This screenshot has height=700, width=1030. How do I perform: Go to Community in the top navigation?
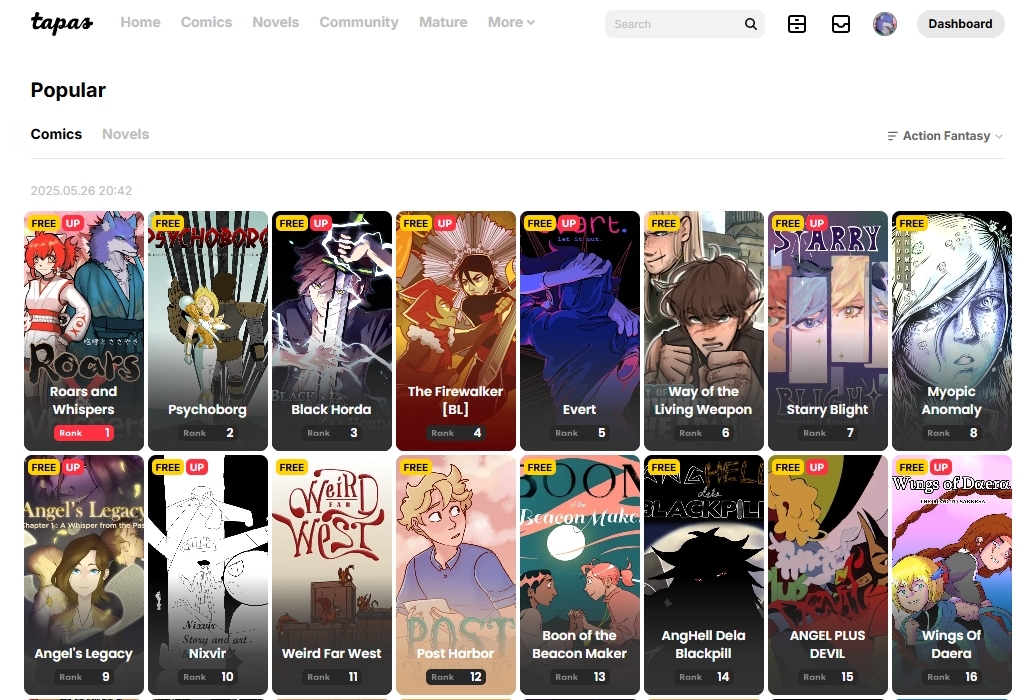[359, 22]
